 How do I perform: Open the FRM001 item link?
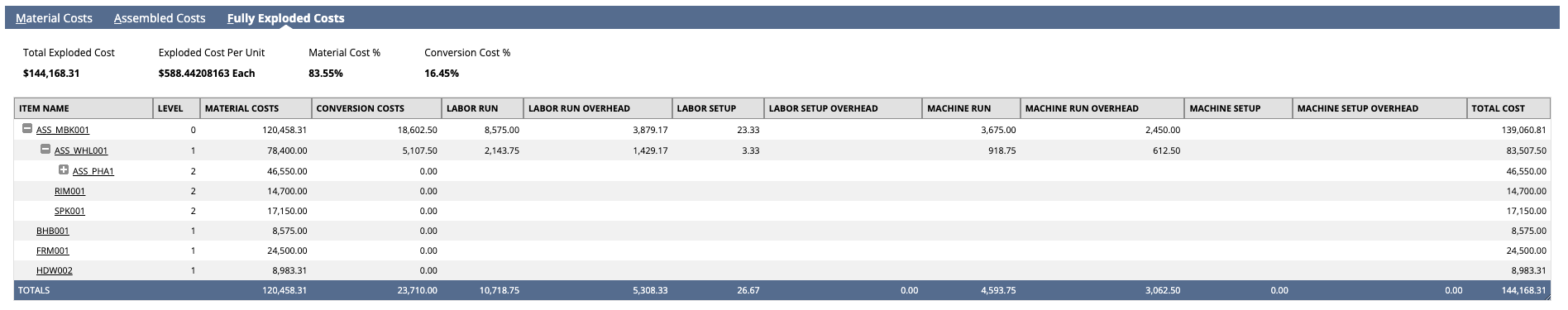52,250
